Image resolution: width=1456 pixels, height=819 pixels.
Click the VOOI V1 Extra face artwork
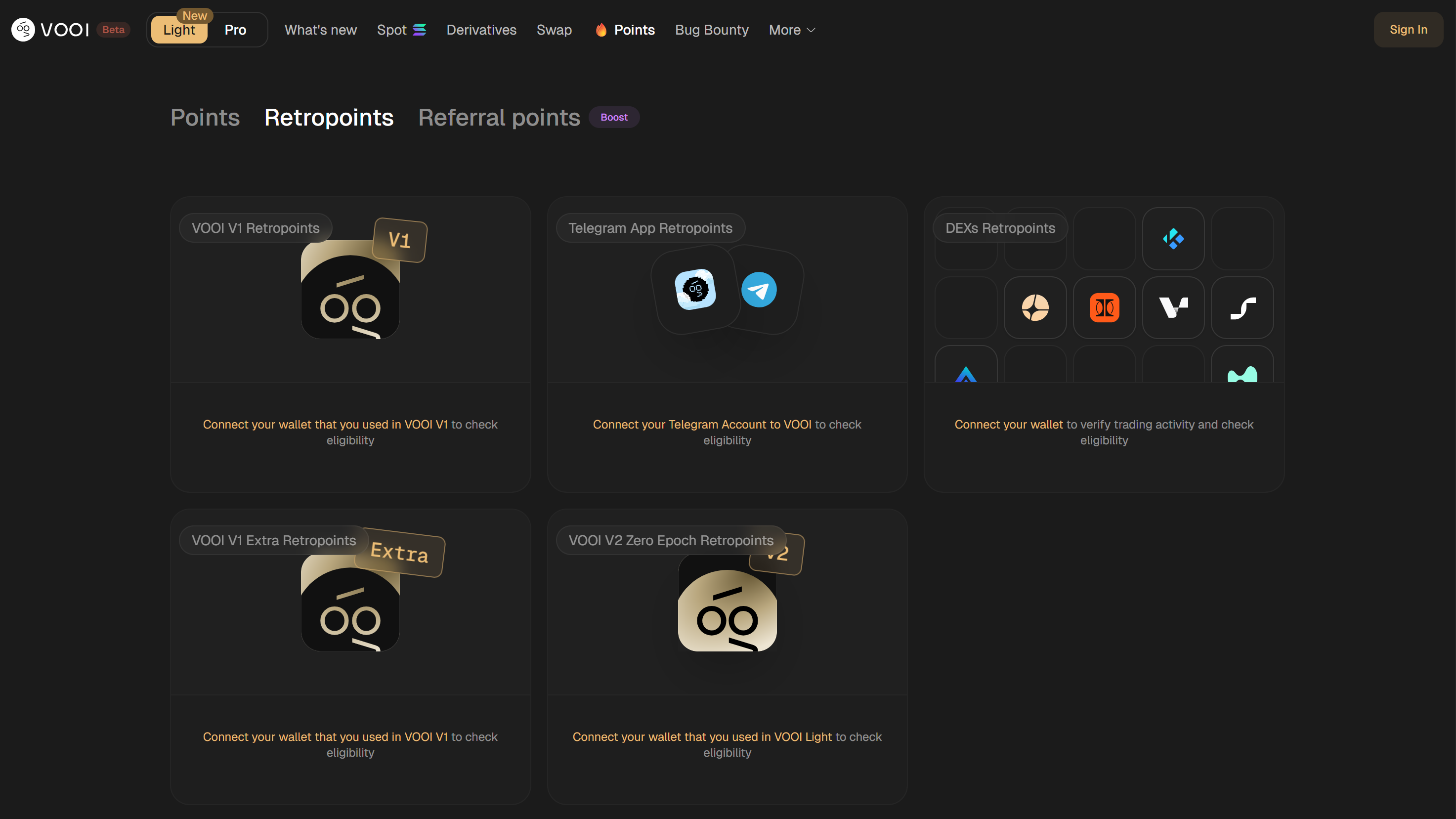(350, 603)
